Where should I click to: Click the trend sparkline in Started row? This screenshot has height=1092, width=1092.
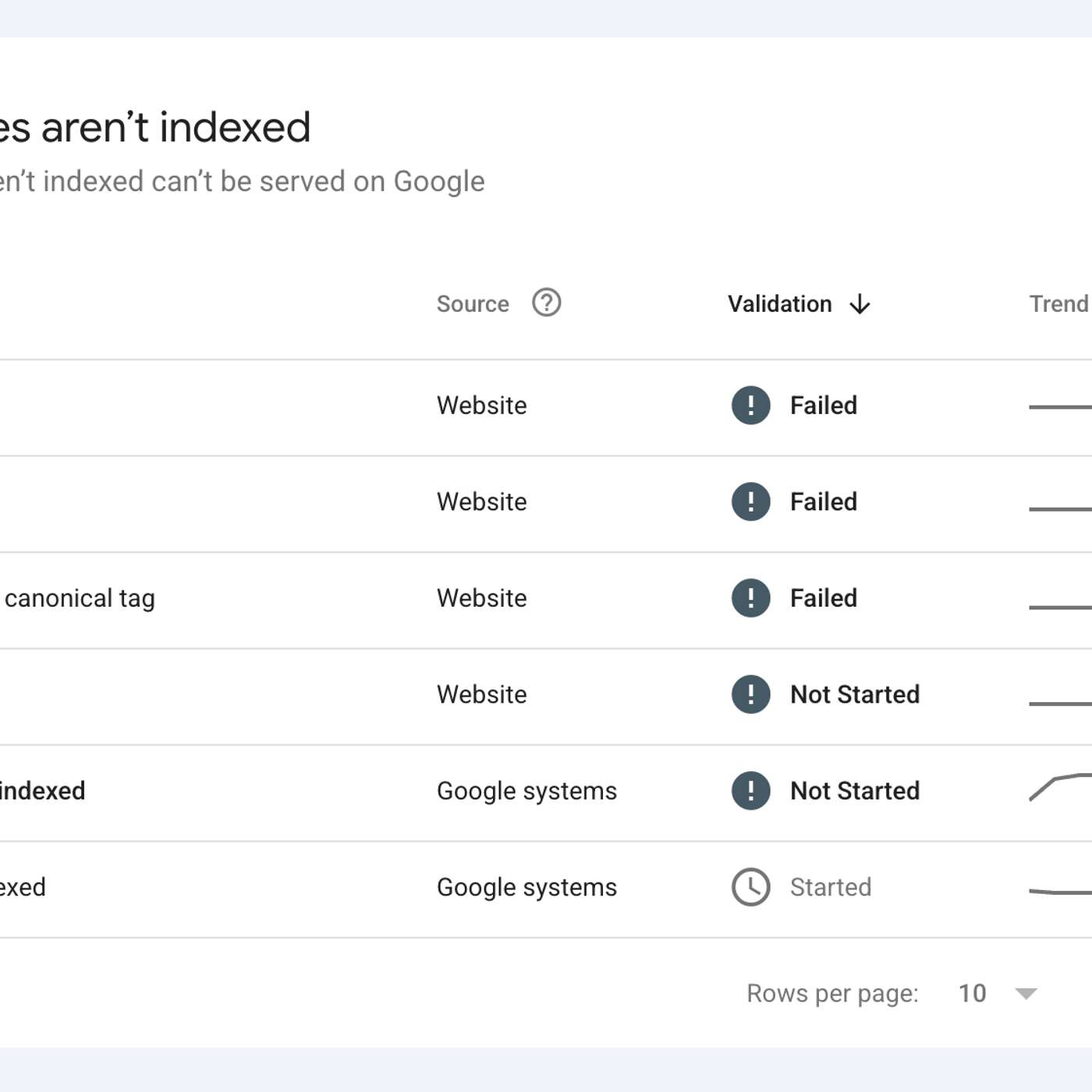1061,892
